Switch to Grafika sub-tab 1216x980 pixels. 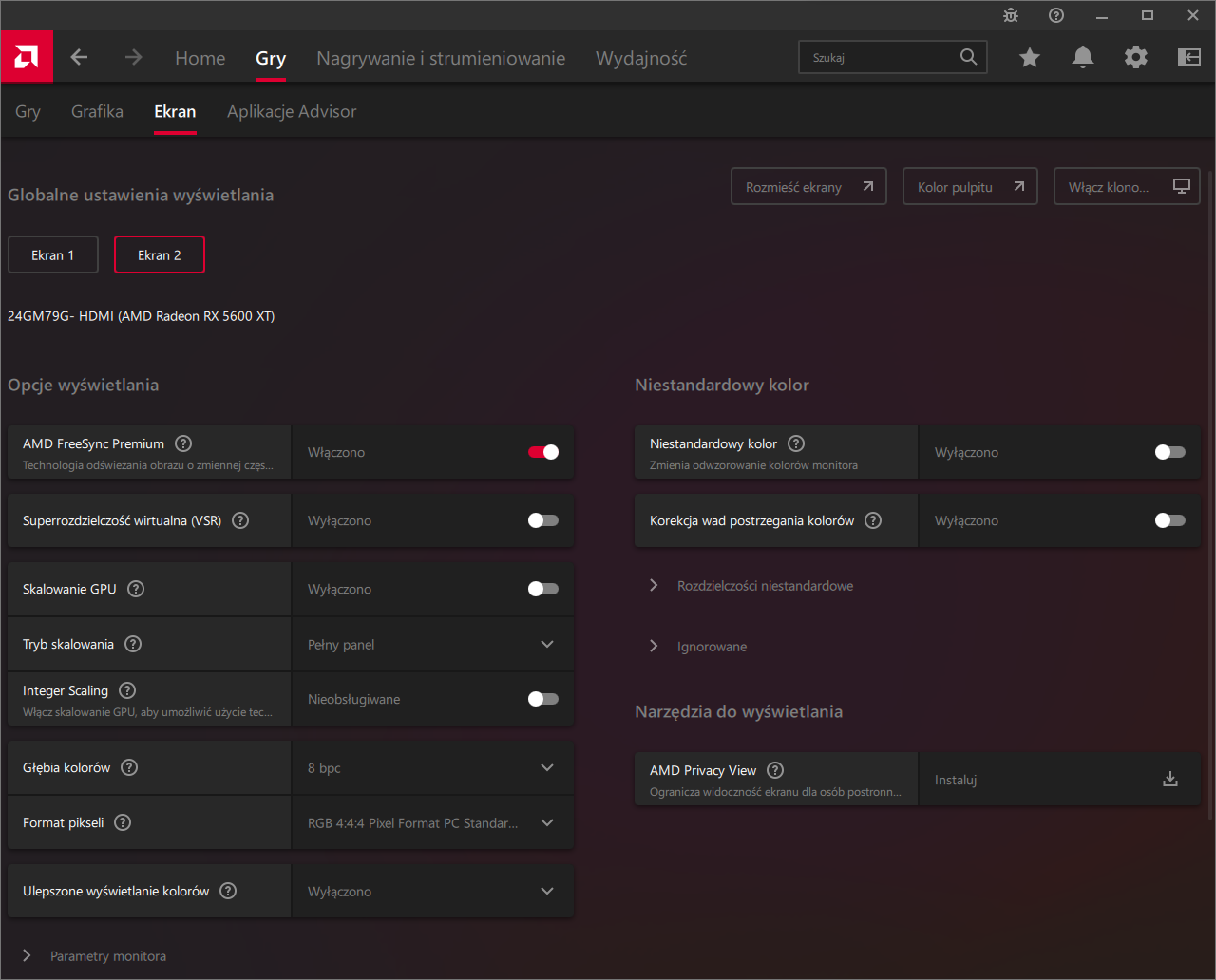[97, 111]
